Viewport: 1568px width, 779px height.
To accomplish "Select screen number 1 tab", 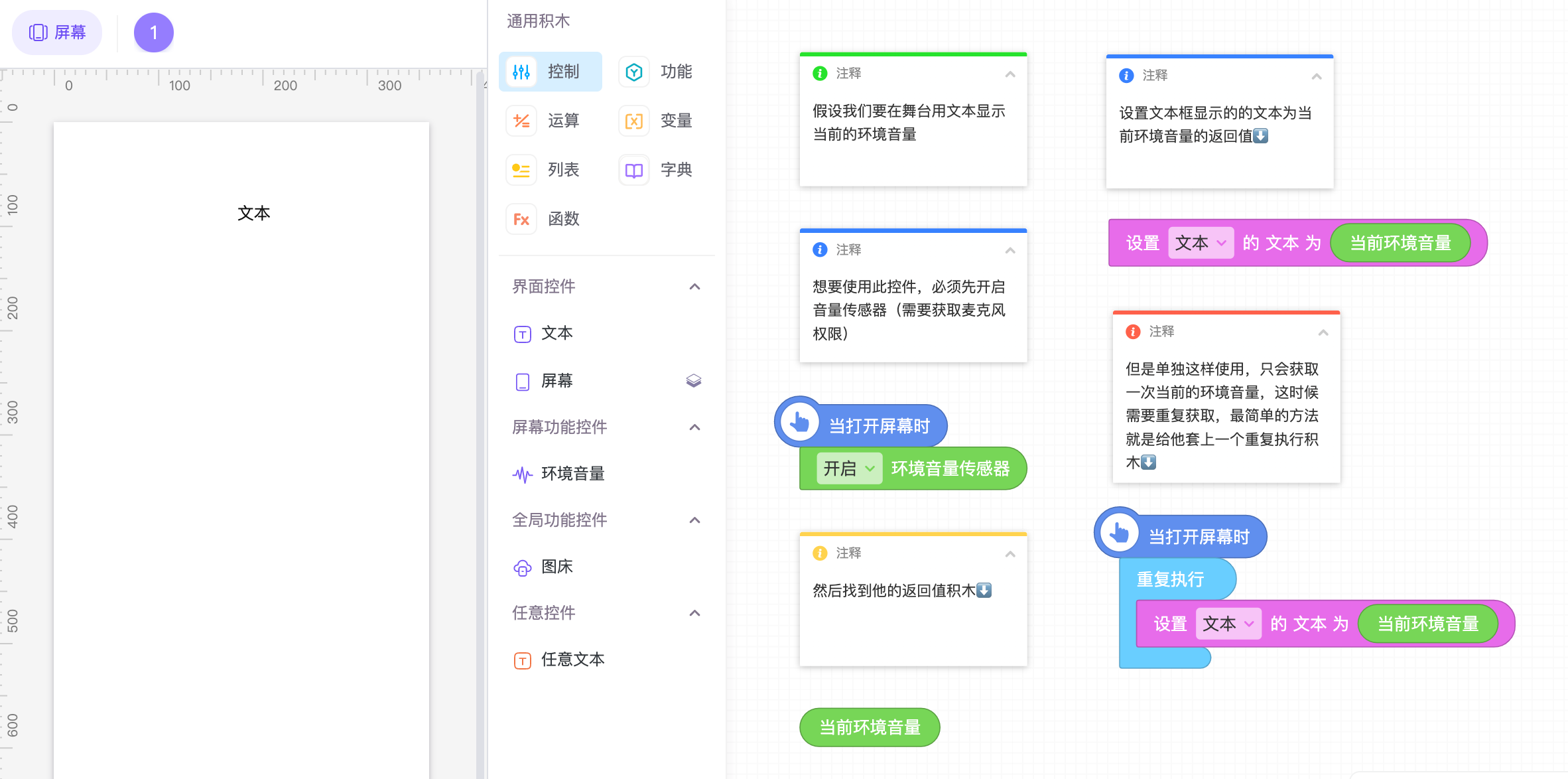I will (x=153, y=32).
